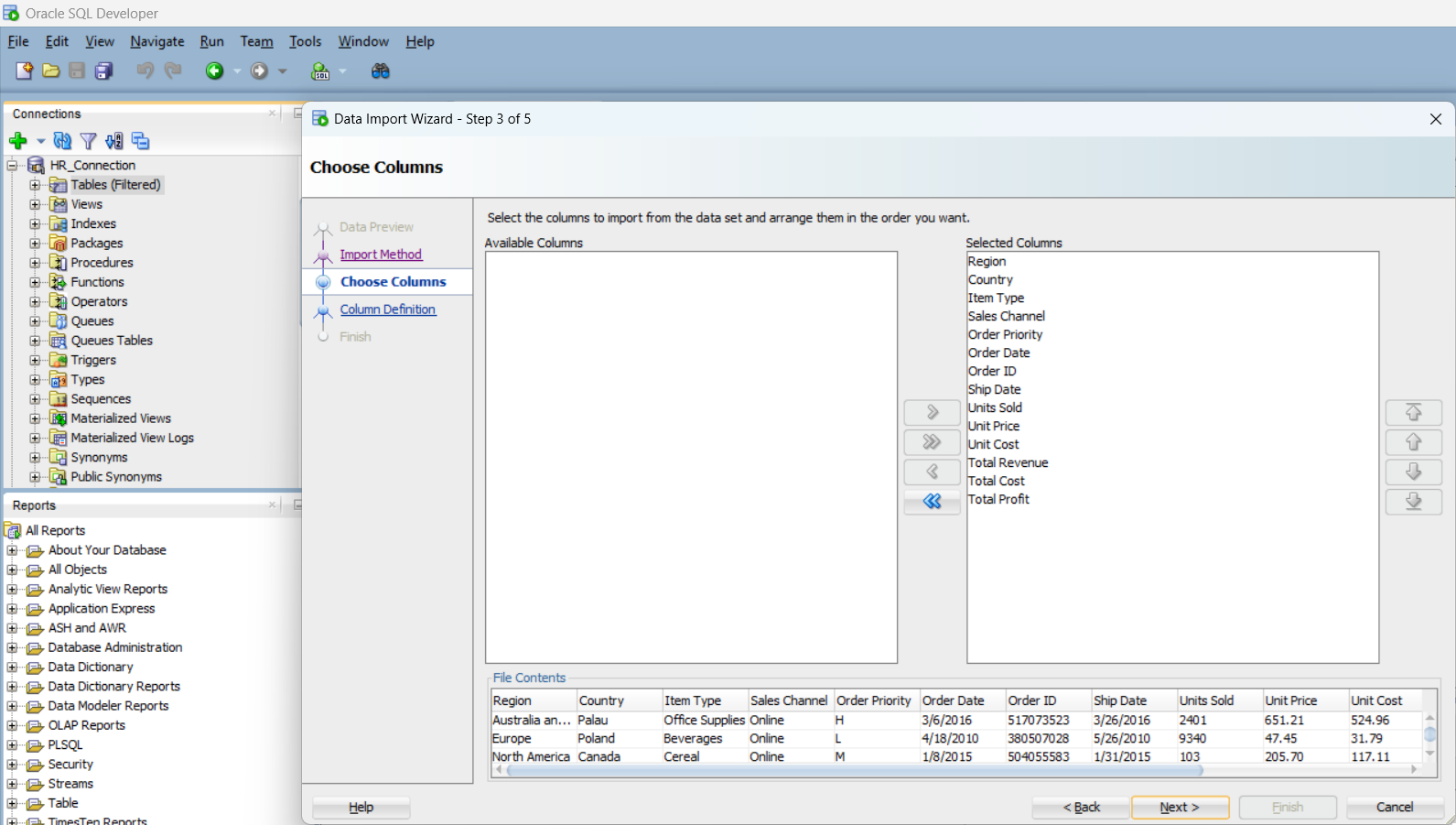
Task: Click the New file toolbar icon
Action: coord(24,71)
